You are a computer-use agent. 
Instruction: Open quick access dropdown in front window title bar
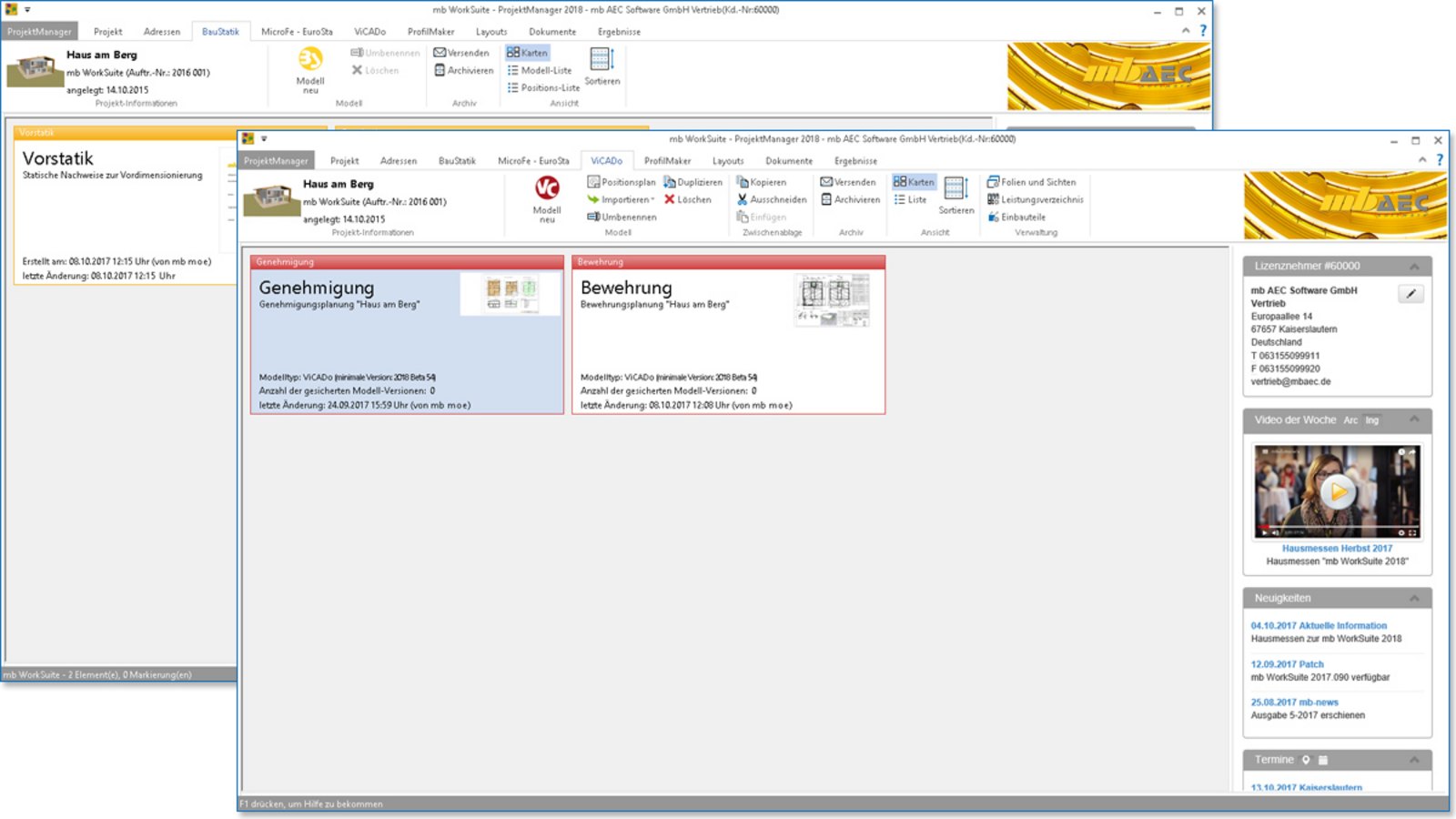tap(264, 139)
